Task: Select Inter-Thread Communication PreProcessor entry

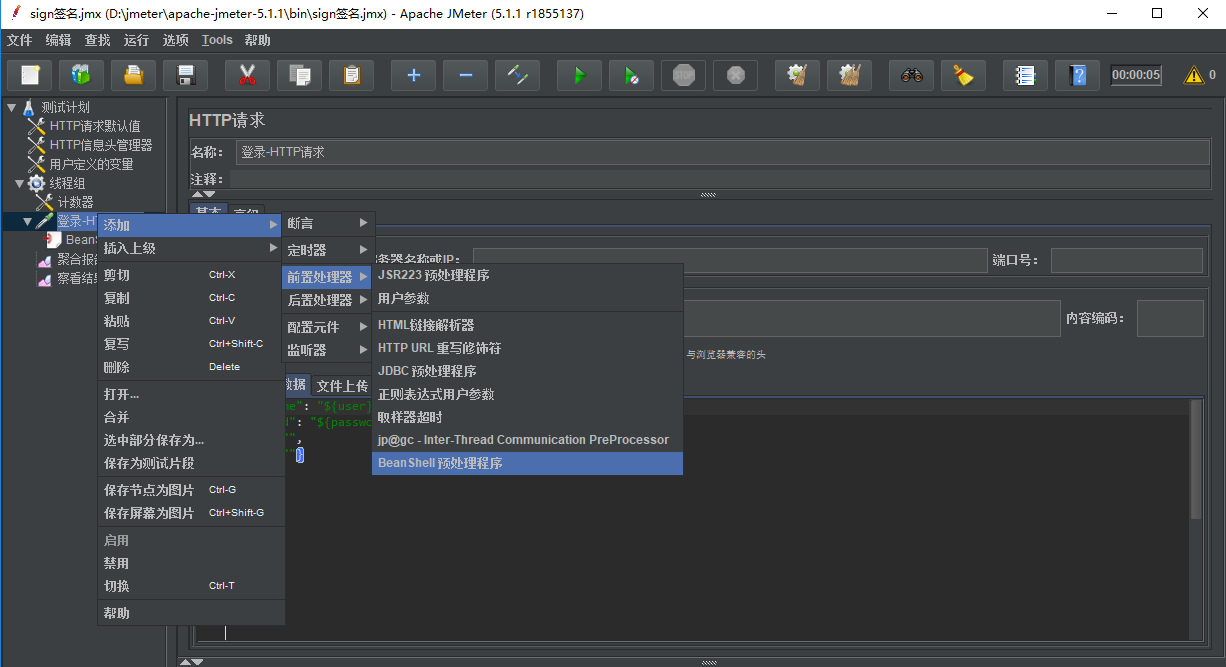Action: tap(527, 440)
